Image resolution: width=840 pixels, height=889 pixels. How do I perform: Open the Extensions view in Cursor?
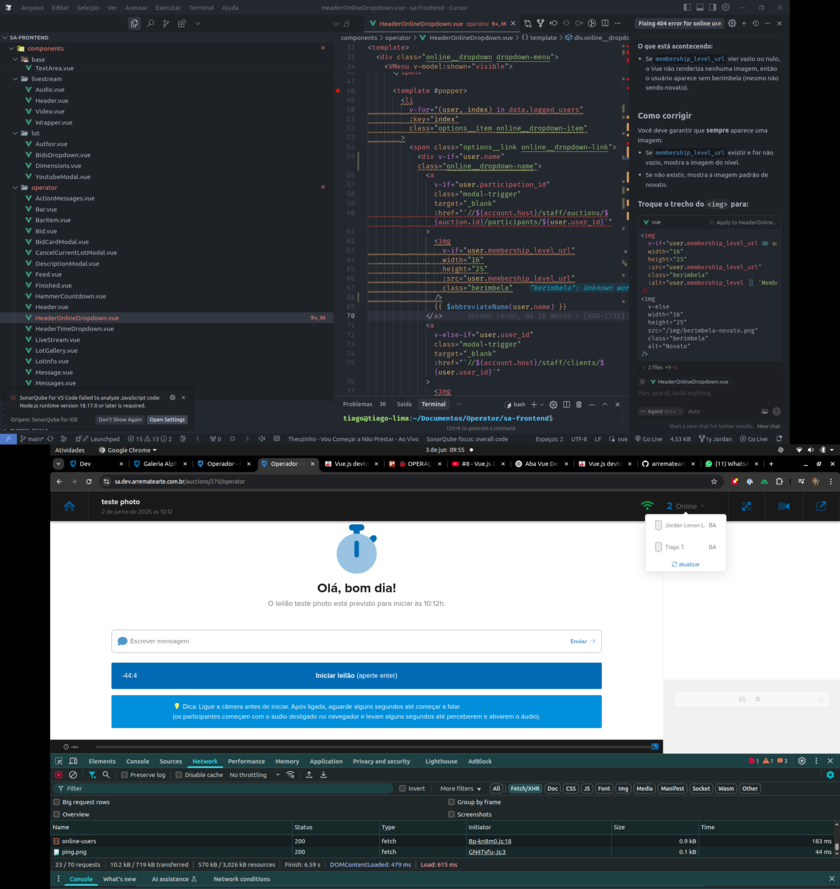181,23
